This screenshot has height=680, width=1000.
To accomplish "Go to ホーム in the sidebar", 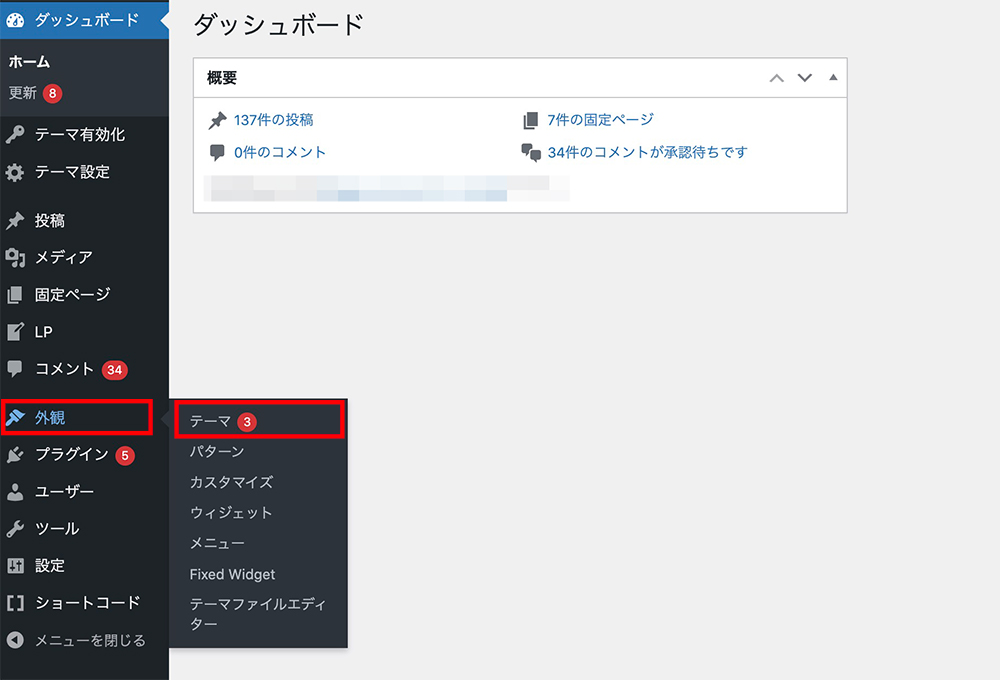I will point(29,62).
